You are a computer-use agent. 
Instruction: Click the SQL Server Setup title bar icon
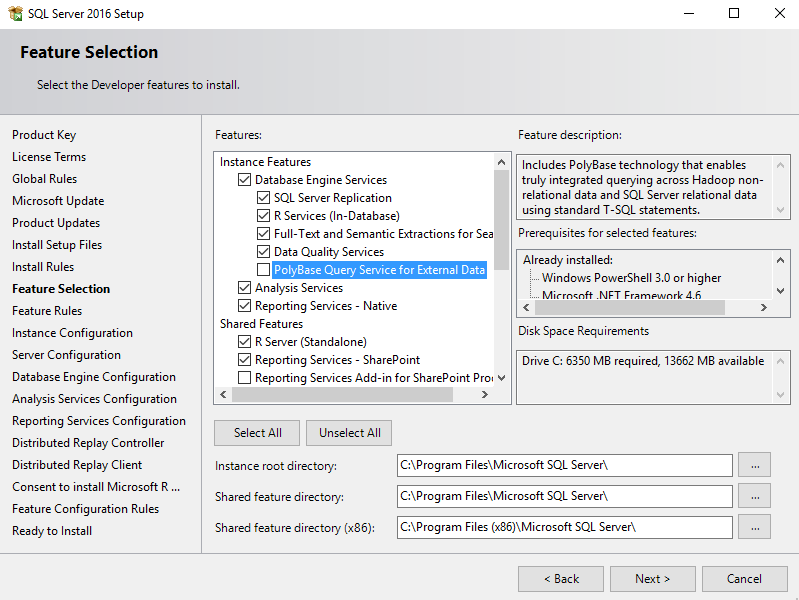15,14
